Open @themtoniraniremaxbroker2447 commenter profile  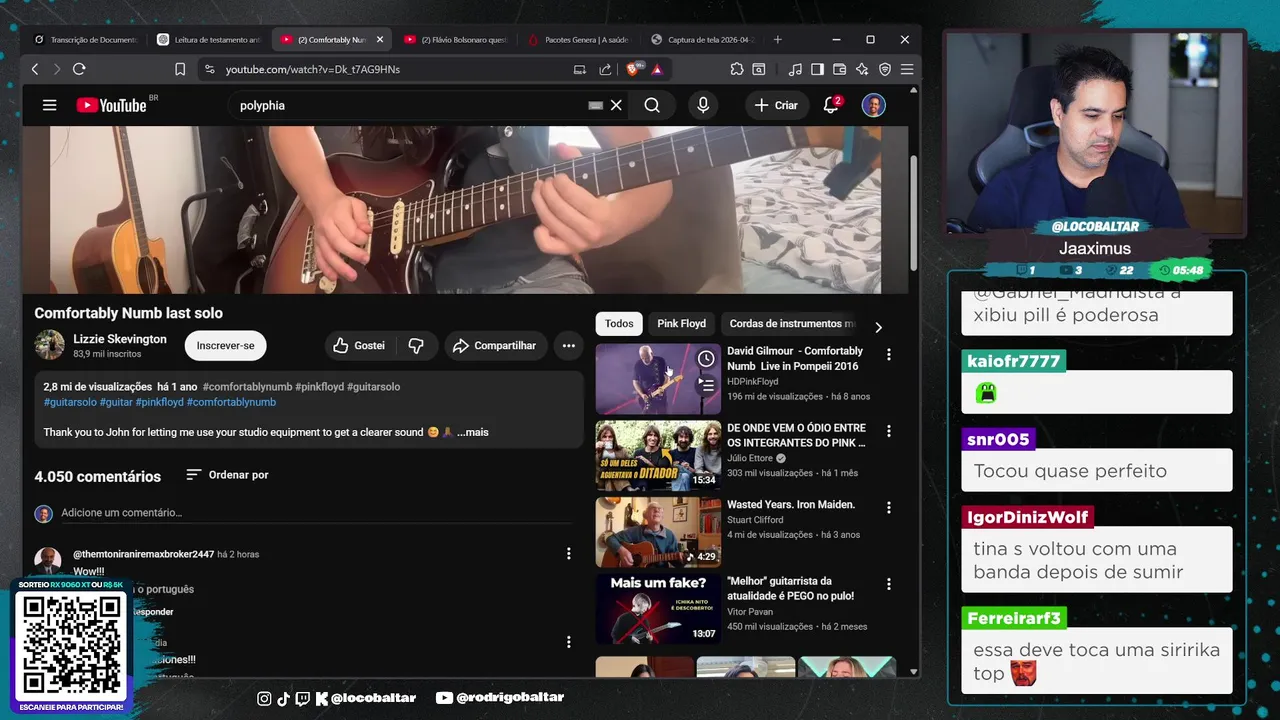pyautogui.click(x=143, y=554)
